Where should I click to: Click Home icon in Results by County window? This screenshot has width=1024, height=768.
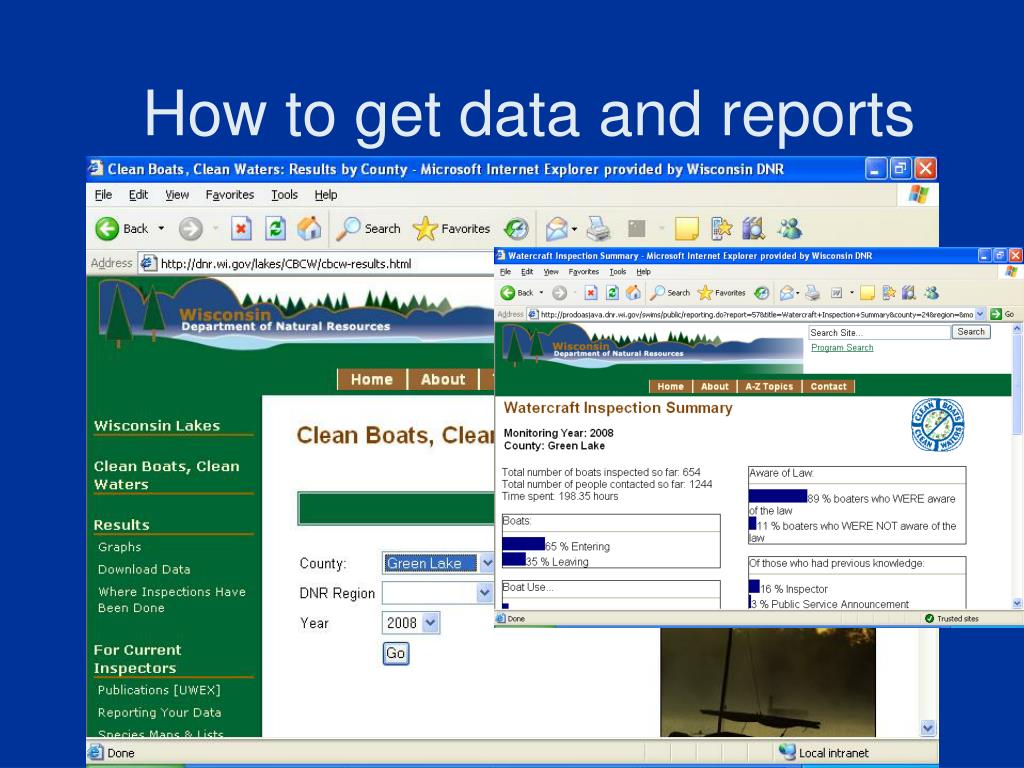(x=309, y=229)
